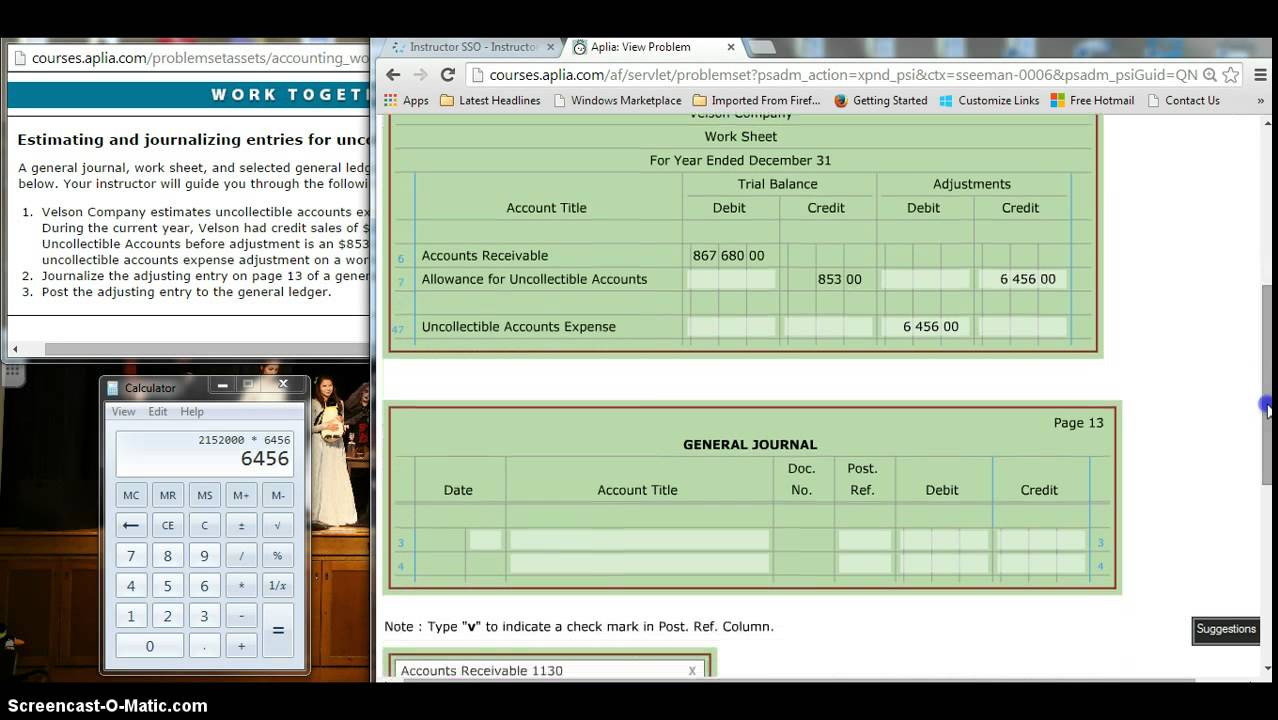Image resolution: width=1278 pixels, height=720 pixels.
Task: Open the Apps shortcut in the bookmarks bar
Action: [406, 100]
